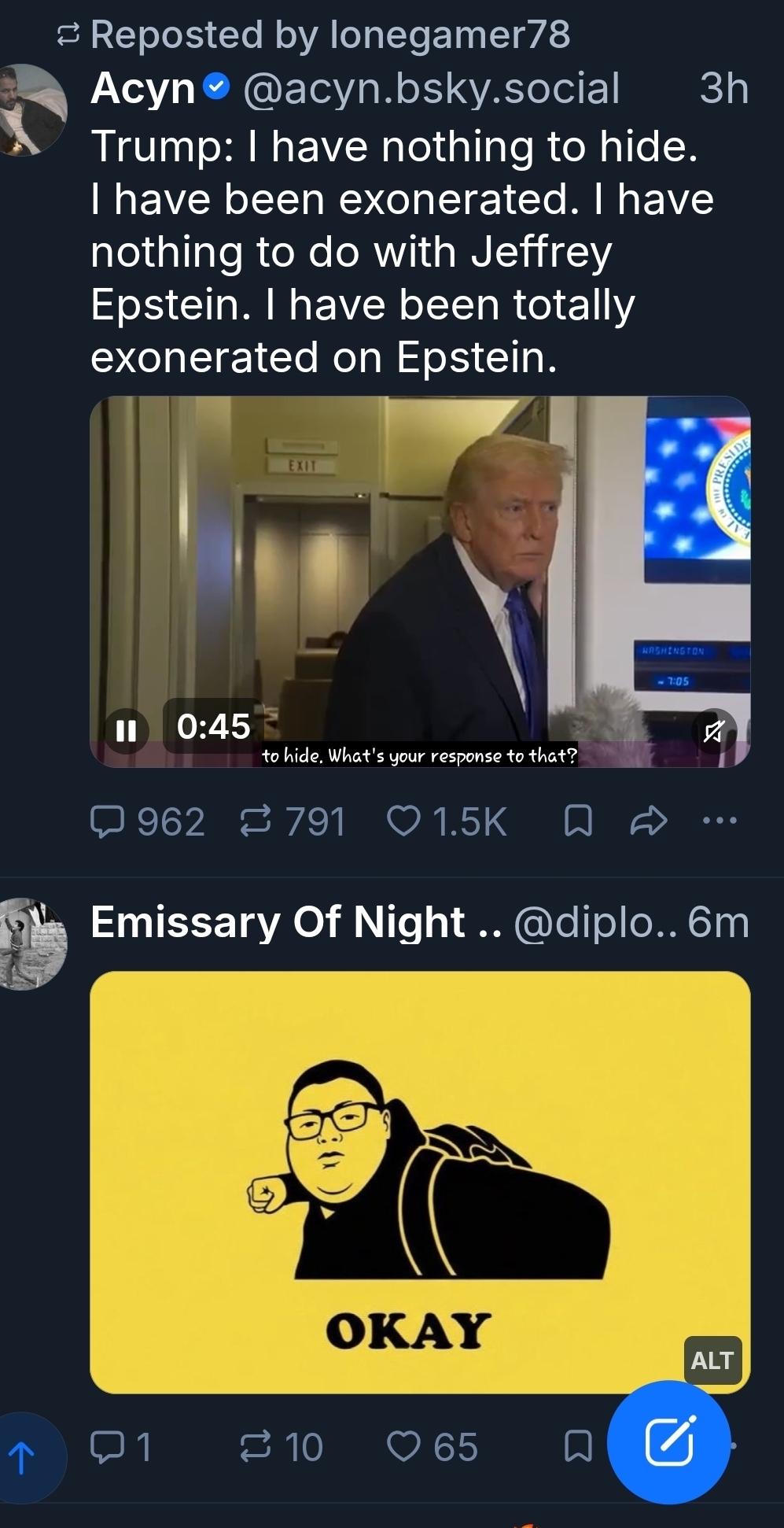
Task: Reply to Emissary Of Night's post
Action: click(x=108, y=1446)
